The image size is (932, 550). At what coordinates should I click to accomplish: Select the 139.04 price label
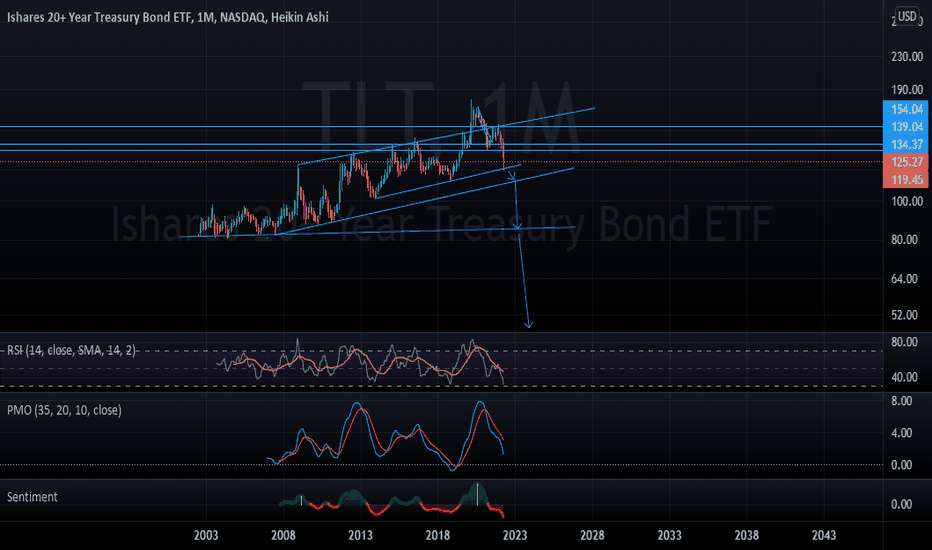pos(906,127)
